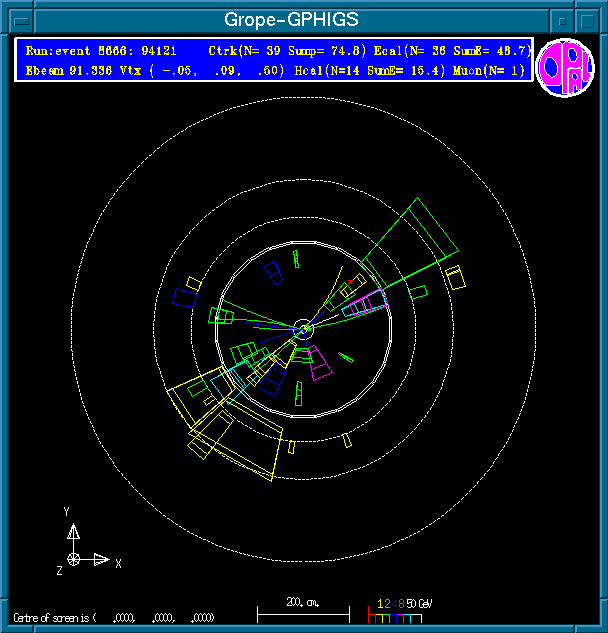Select the large yellow cluster at lower left

tap(232, 425)
